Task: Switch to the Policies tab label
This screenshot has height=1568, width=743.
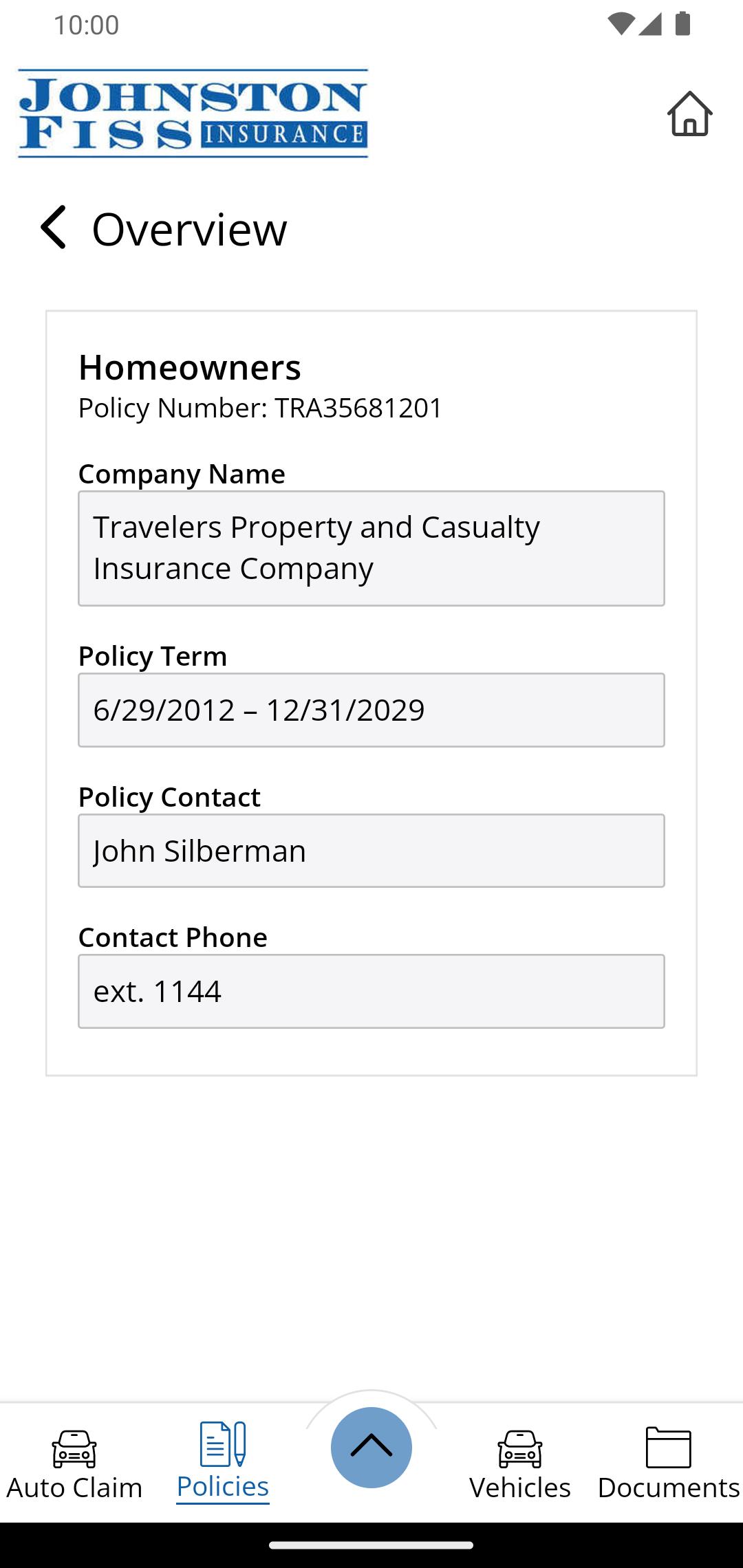Action: (222, 1487)
